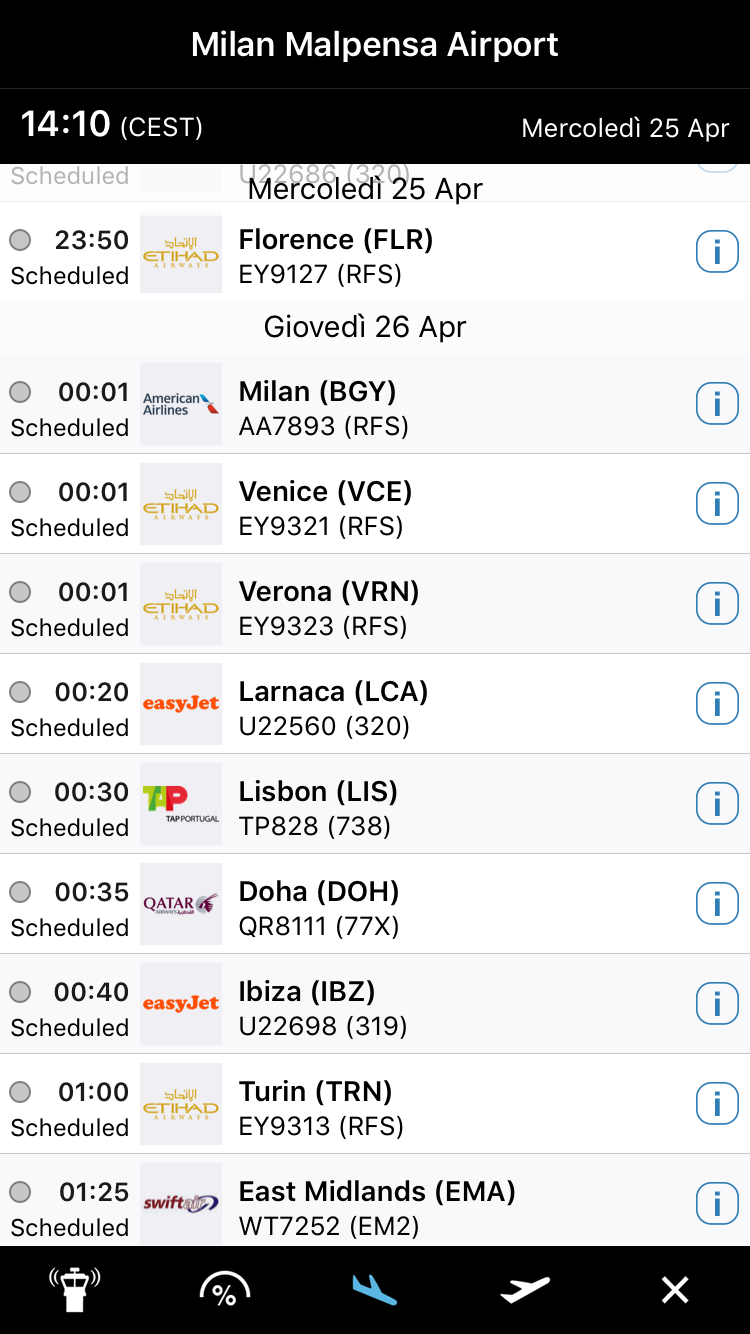This screenshot has height=1334, width=750.
Task: Tap the Qatar Airways logo
Action: point(181,904)
